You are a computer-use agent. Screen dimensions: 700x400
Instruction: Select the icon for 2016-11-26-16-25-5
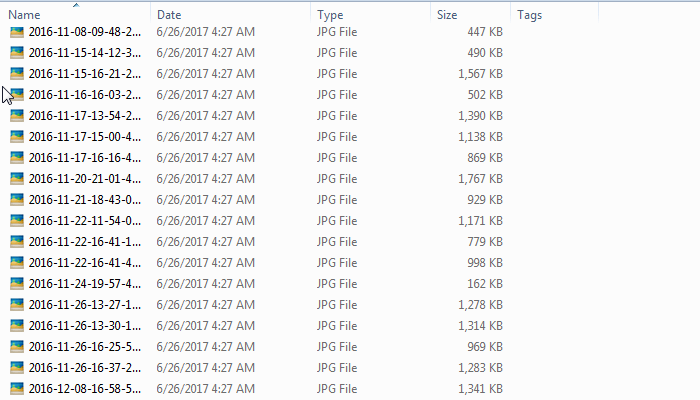coord(17,347)
